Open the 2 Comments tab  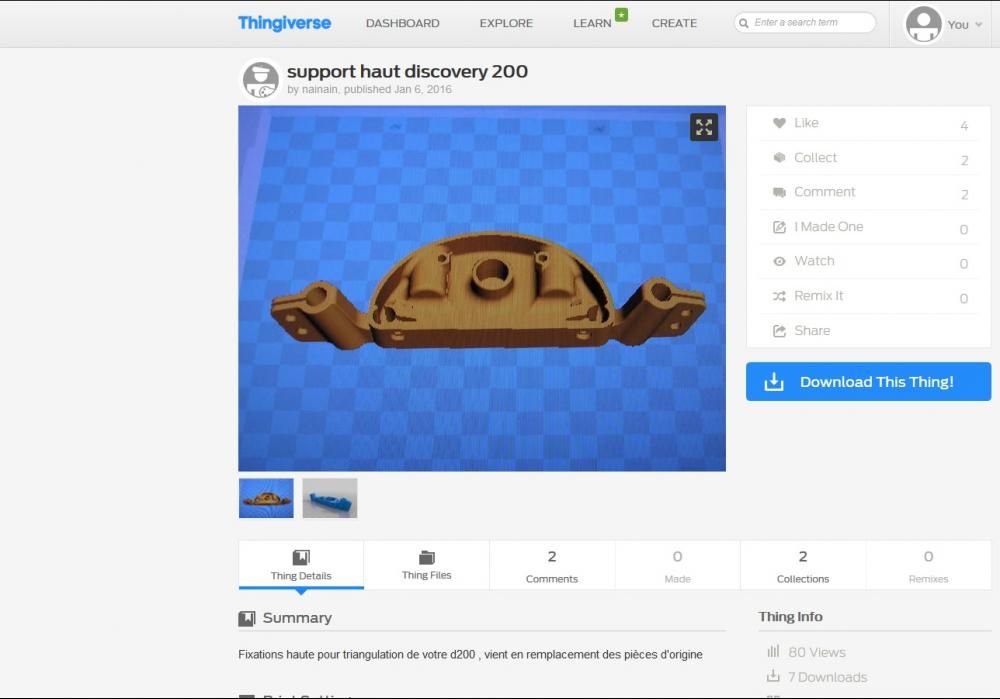click(x=552, y=565)
